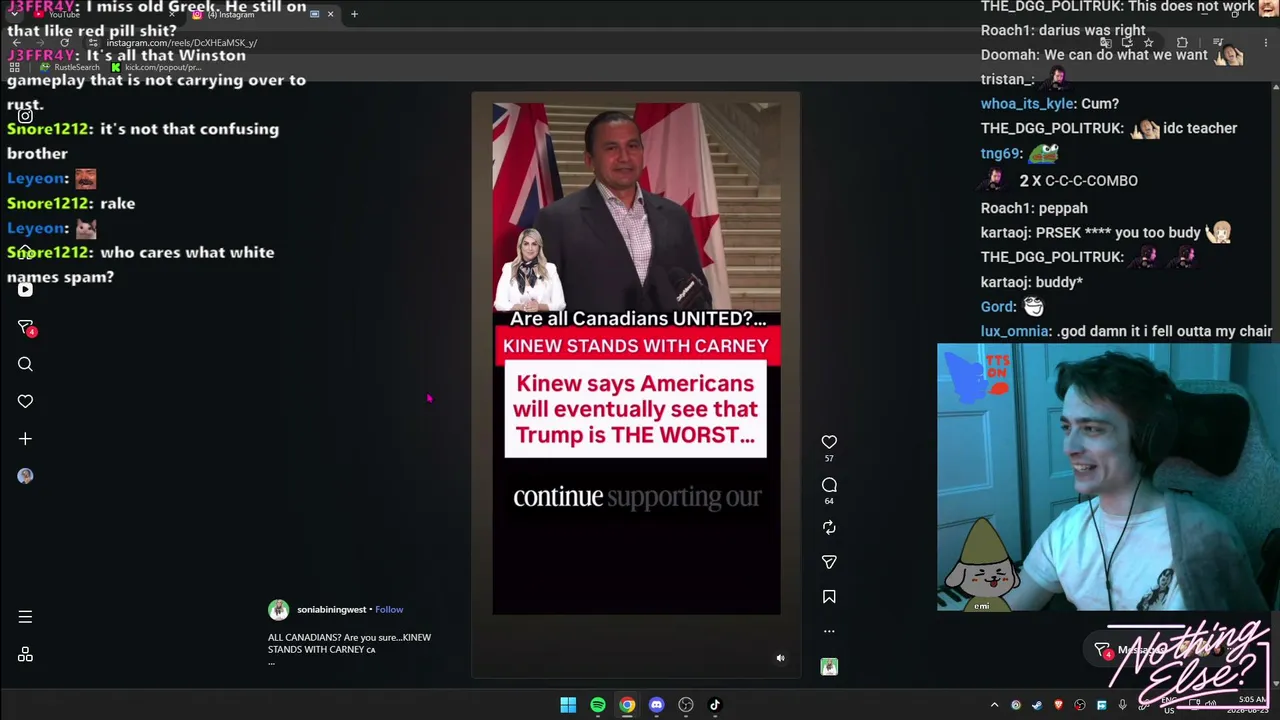
Task: Share the reel via the send icon
Action: tap(829, 562)
